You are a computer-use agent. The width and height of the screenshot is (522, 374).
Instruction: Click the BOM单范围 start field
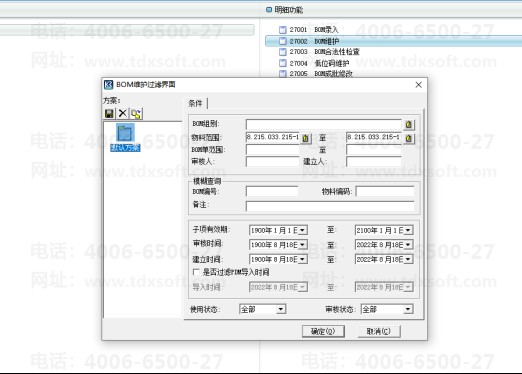pyautogui.click(x=273, y=150)
